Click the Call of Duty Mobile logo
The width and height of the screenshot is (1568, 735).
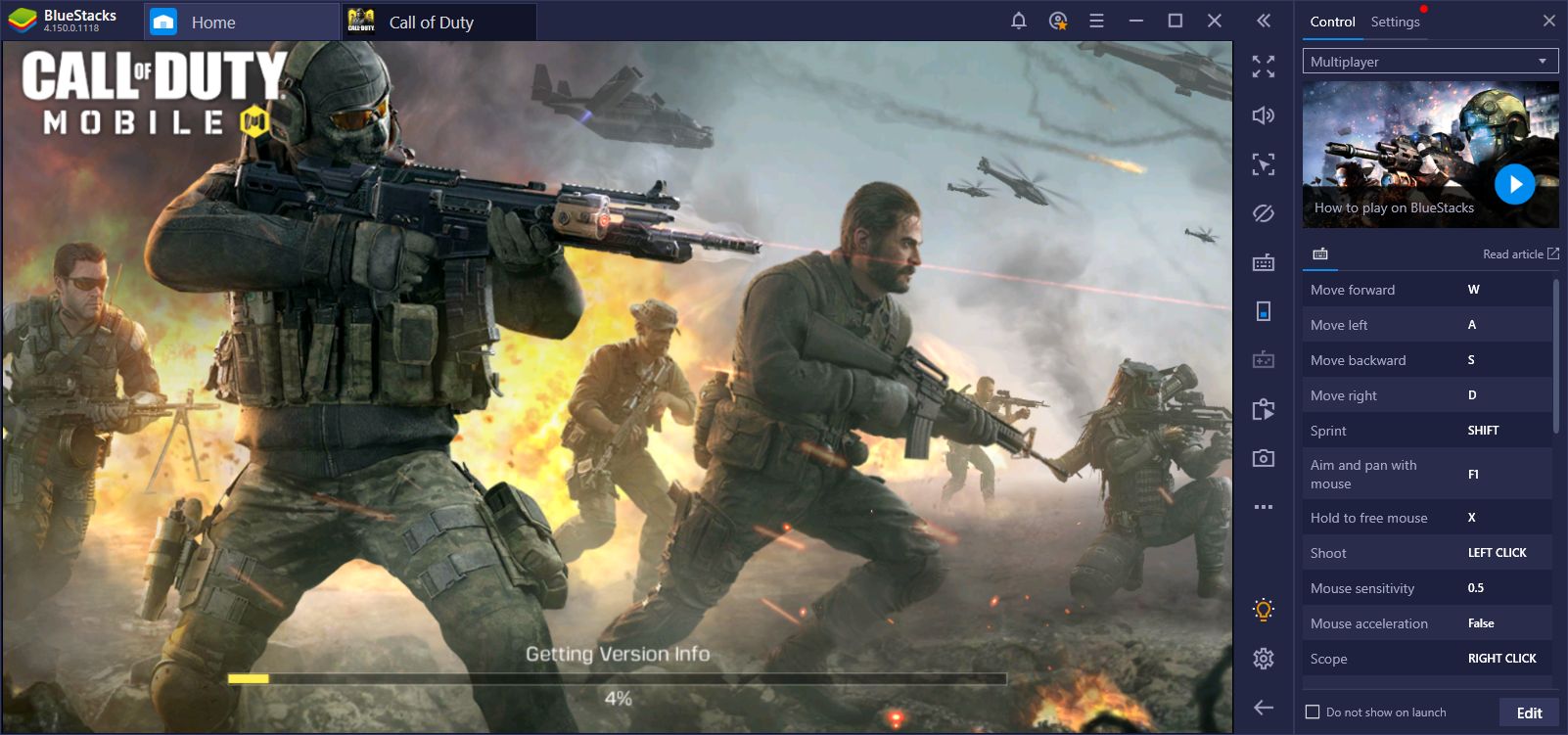click(154, 93)
